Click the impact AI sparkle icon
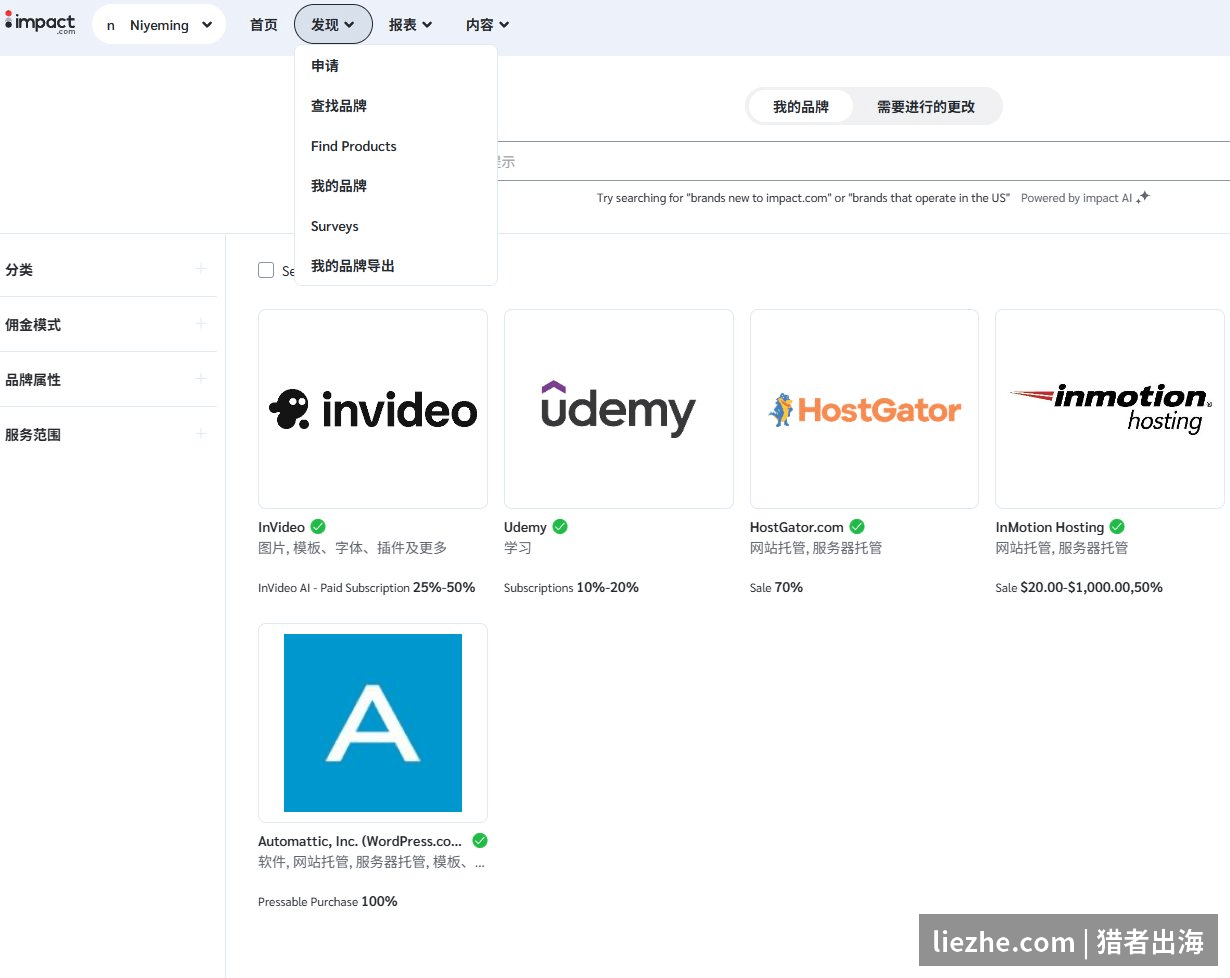This screenshot has height=978, width=1230. point(1143,197)
